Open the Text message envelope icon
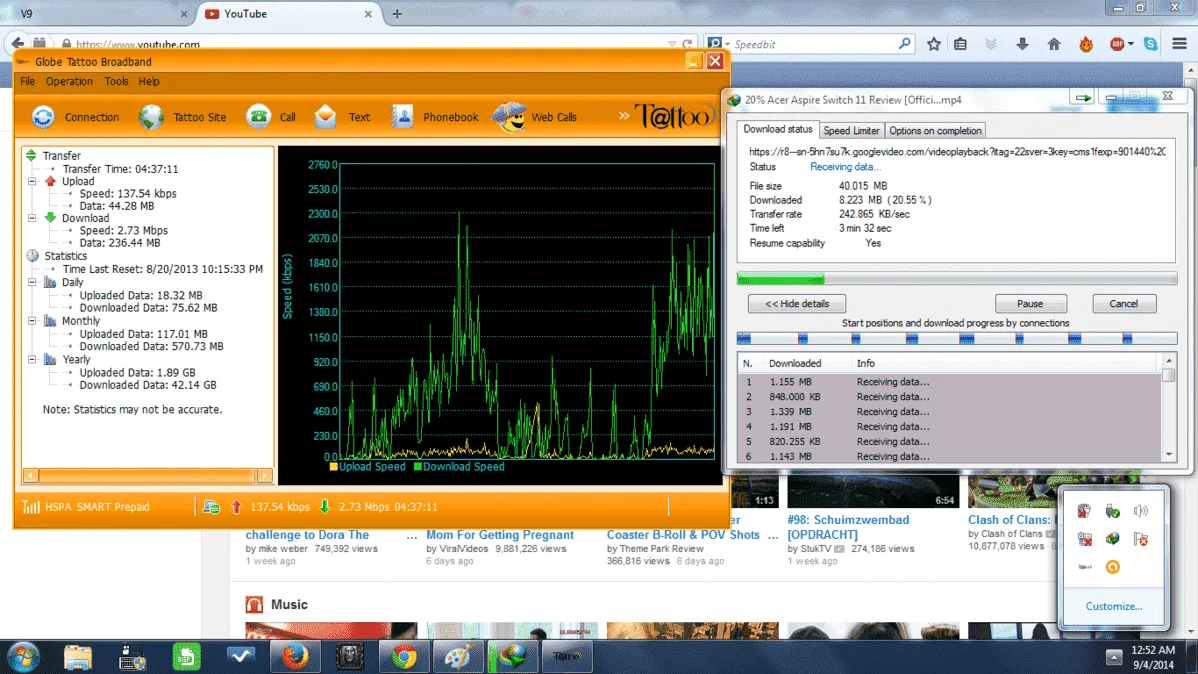Screen dimensions: 1198x674 click(x=325, y=116)
